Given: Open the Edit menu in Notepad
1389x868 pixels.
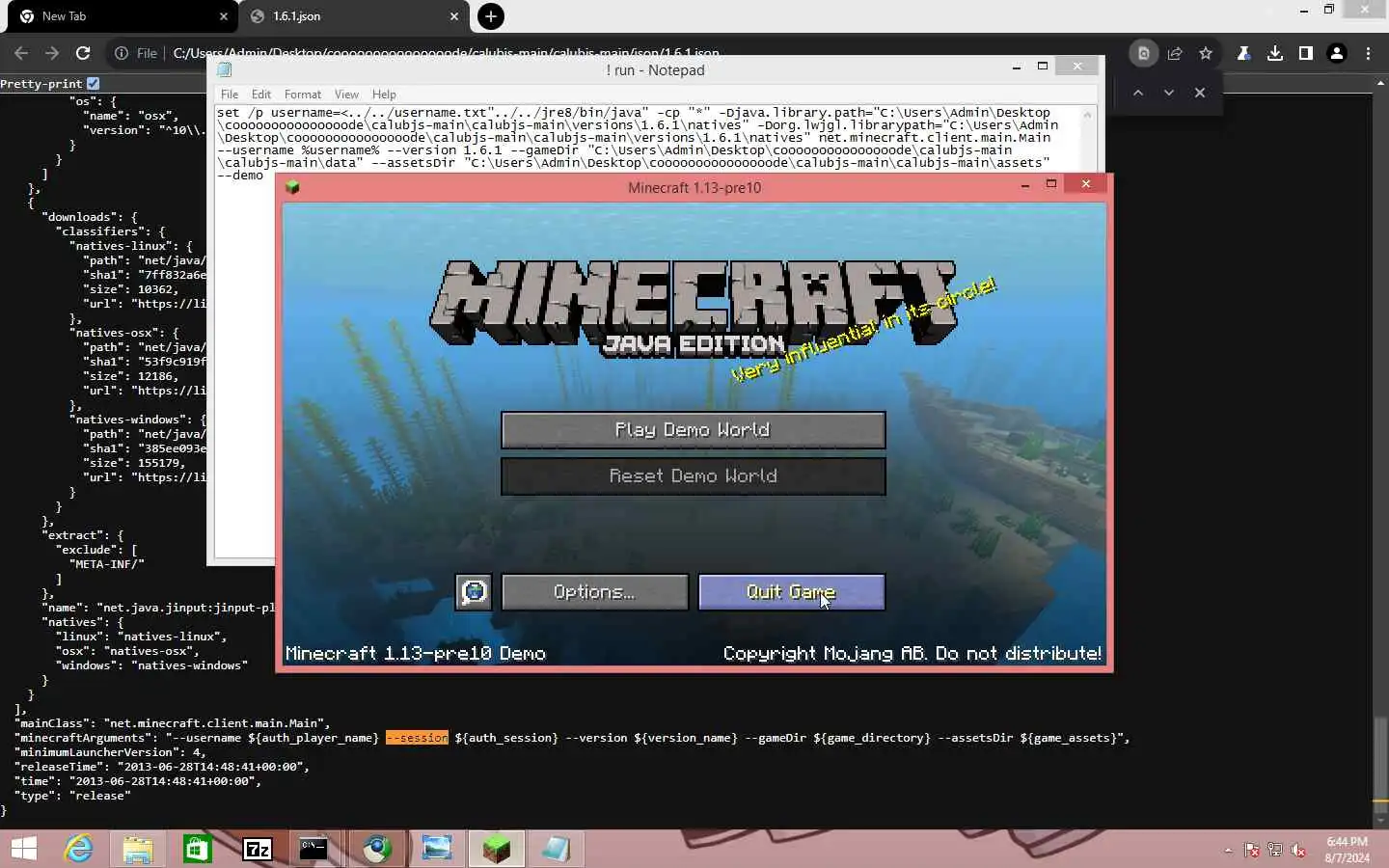Looking at the screenshot, I should (261, 95).
